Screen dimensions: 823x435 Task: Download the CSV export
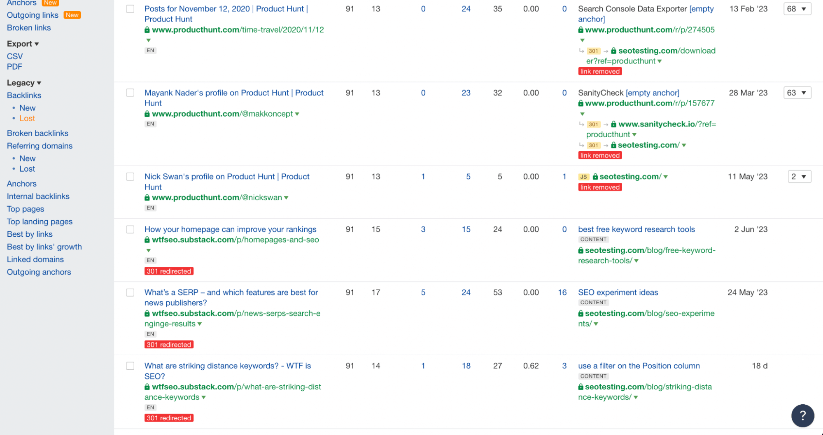[x=14, y=56]
